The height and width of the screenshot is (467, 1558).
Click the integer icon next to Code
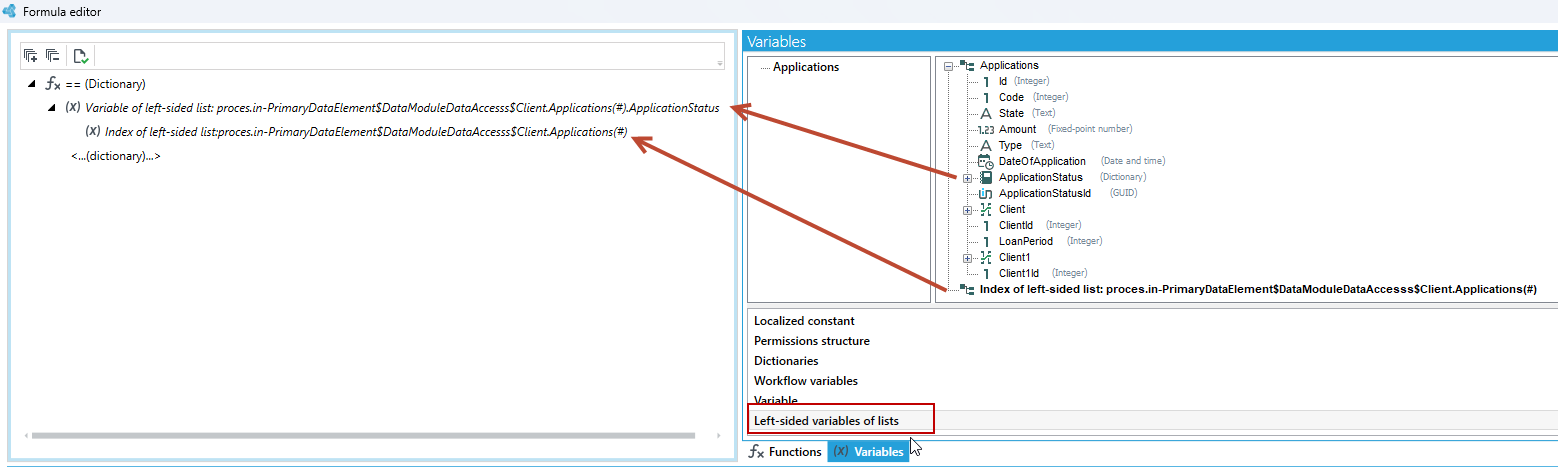click(986, 97)
